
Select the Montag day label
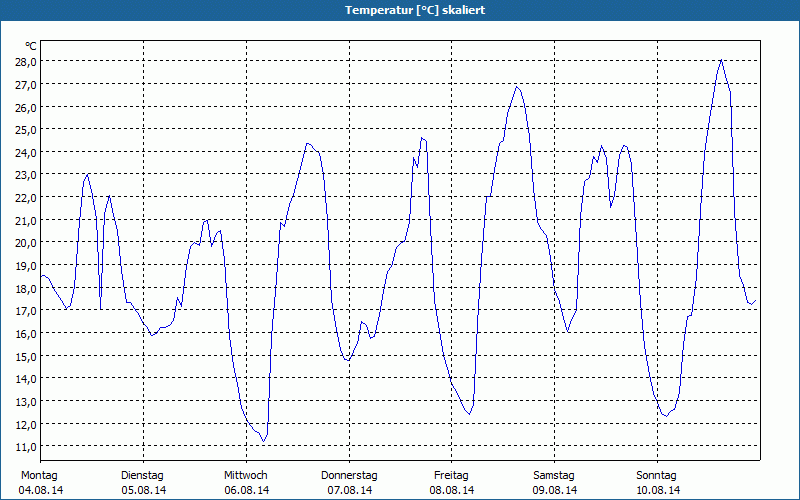coord(39,476)
